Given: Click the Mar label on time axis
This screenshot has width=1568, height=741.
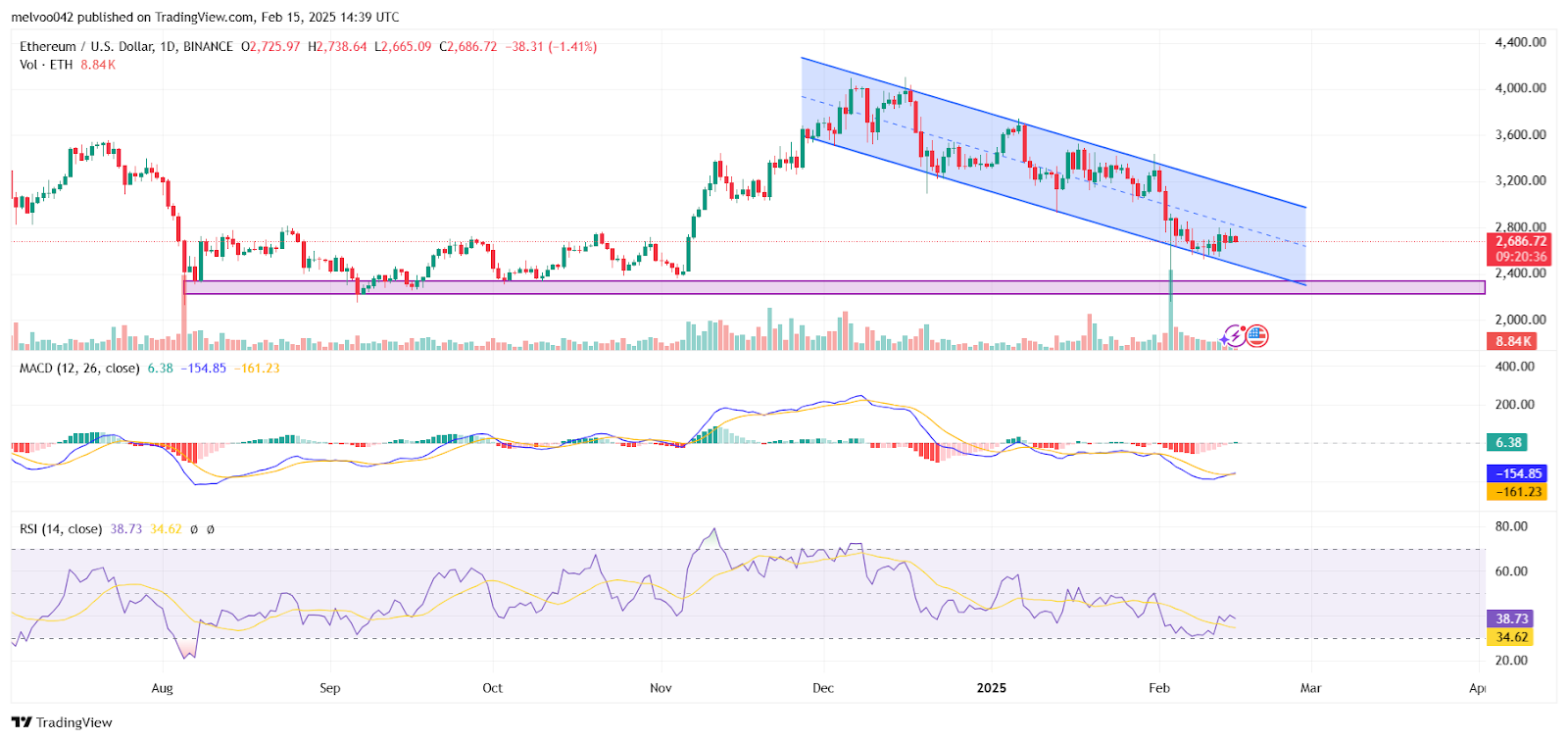Looking at the screenshot, I should click(x=1311, y=688).
